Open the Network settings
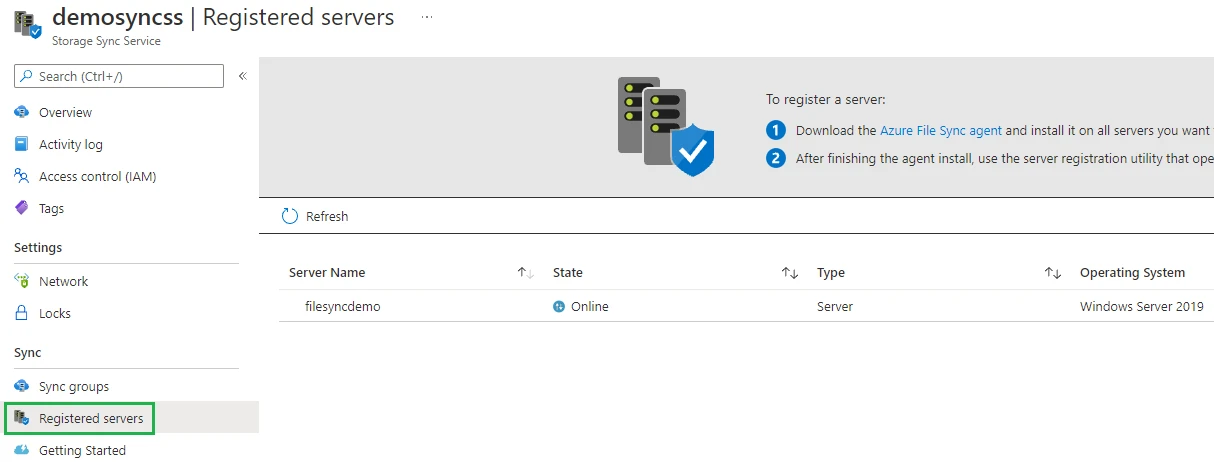This screenshot has width=1214, height=462. point(63,282)
